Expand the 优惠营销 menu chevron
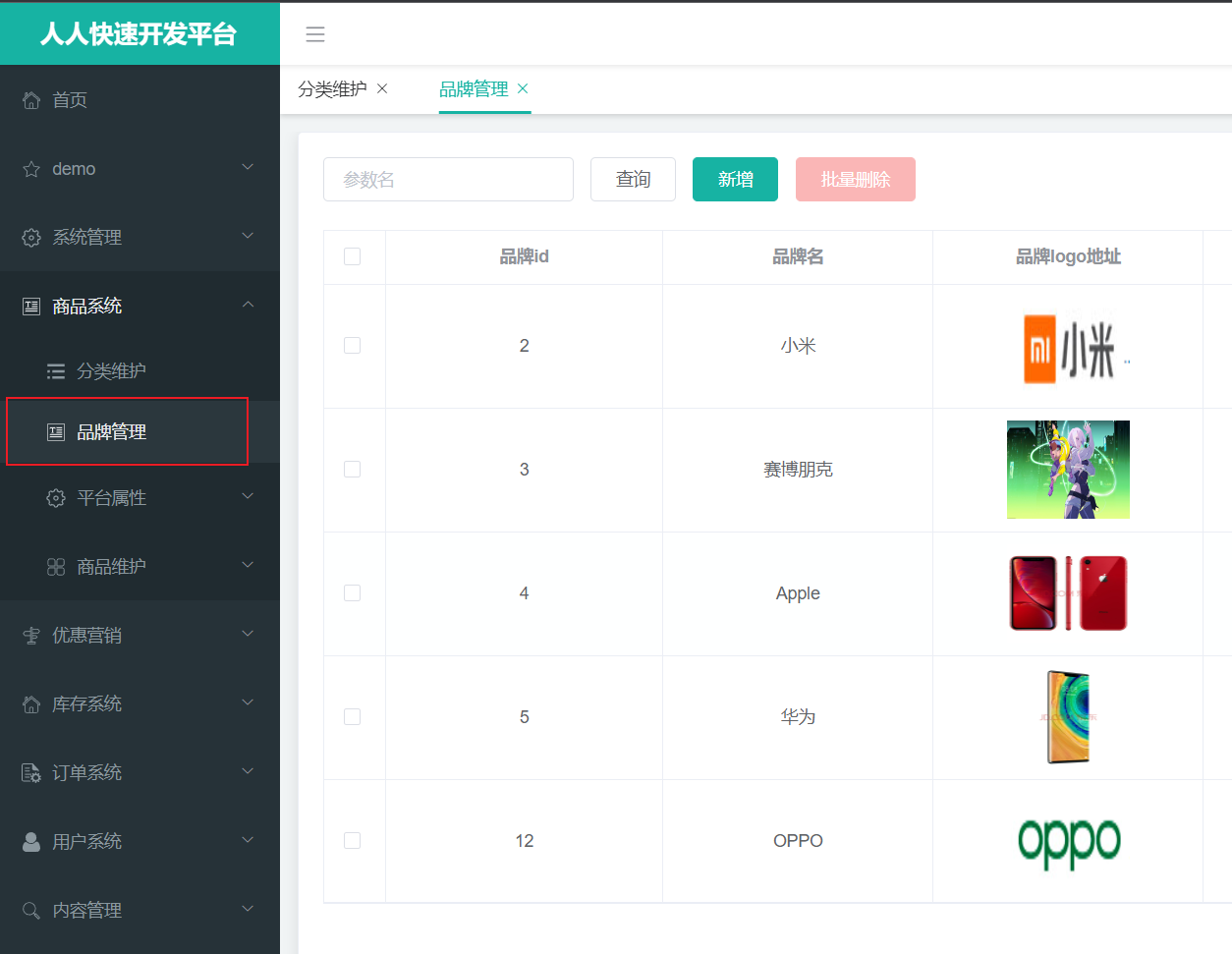The image size is (1232, 954). (x=248, y=634)
